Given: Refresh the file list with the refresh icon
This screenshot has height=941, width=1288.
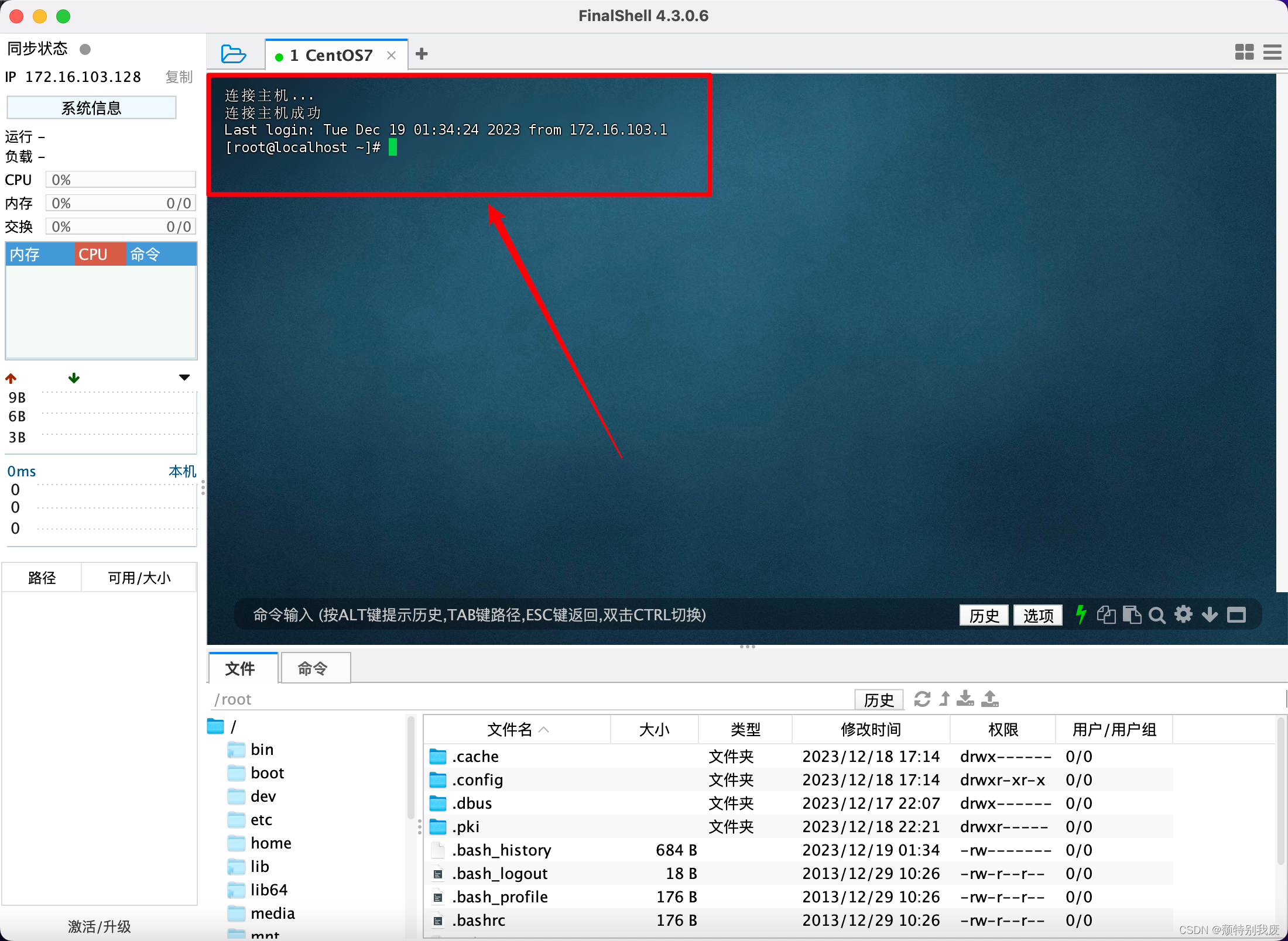Looking at the screenshot, I should point(923,699).
